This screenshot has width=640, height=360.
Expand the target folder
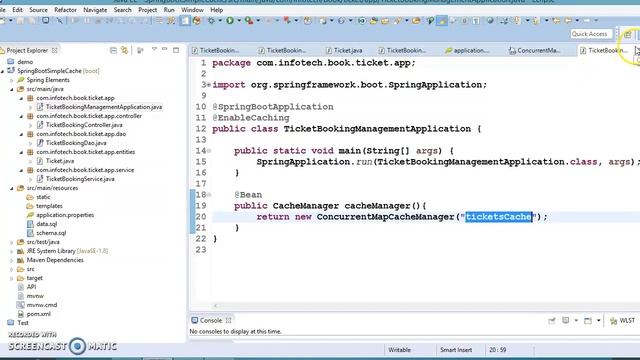(12, 278)
